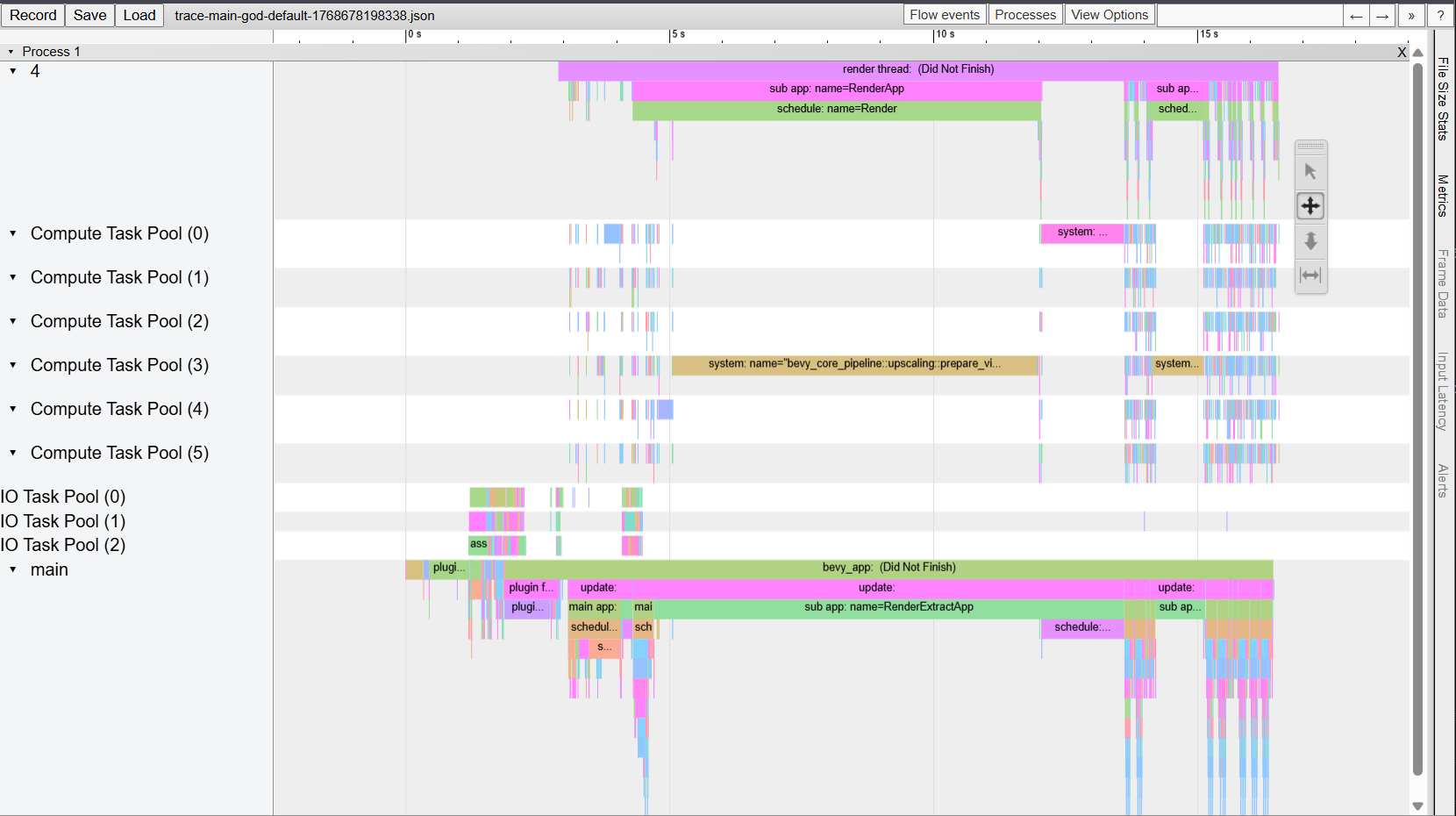
Task: Toggle the side panel chevron button
Action: point(1411,16)
